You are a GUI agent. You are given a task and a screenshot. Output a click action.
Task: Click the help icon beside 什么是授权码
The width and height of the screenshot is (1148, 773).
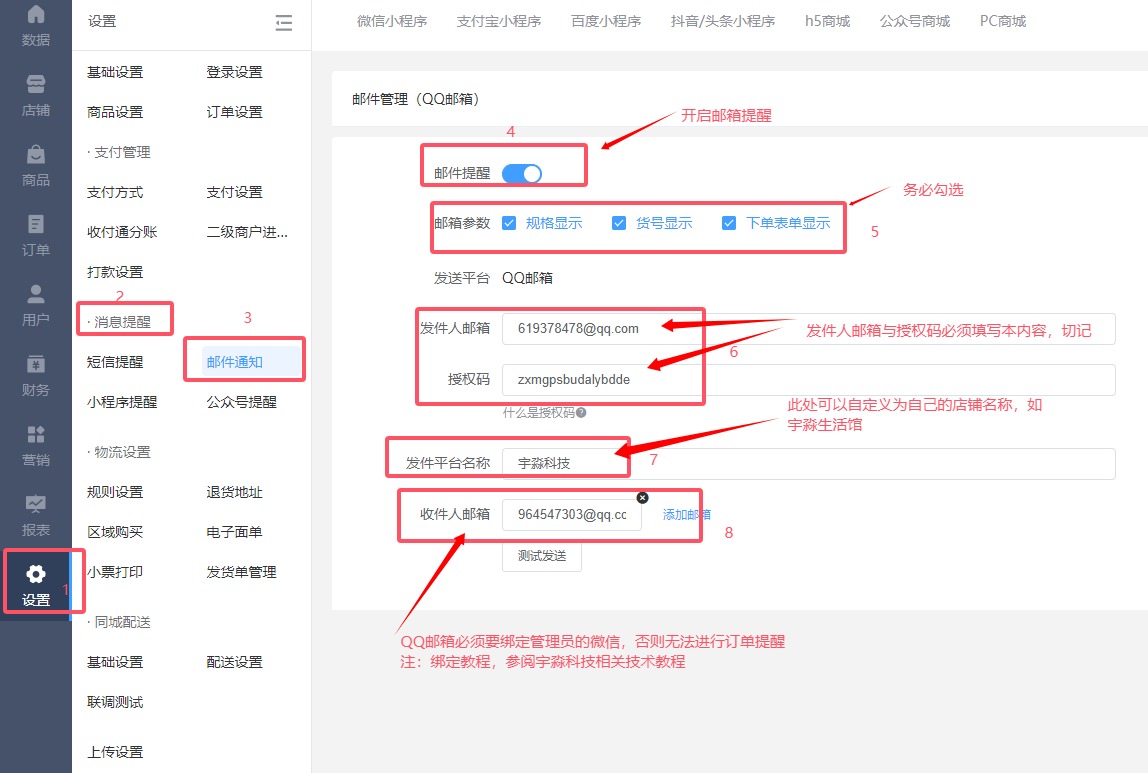581,412
